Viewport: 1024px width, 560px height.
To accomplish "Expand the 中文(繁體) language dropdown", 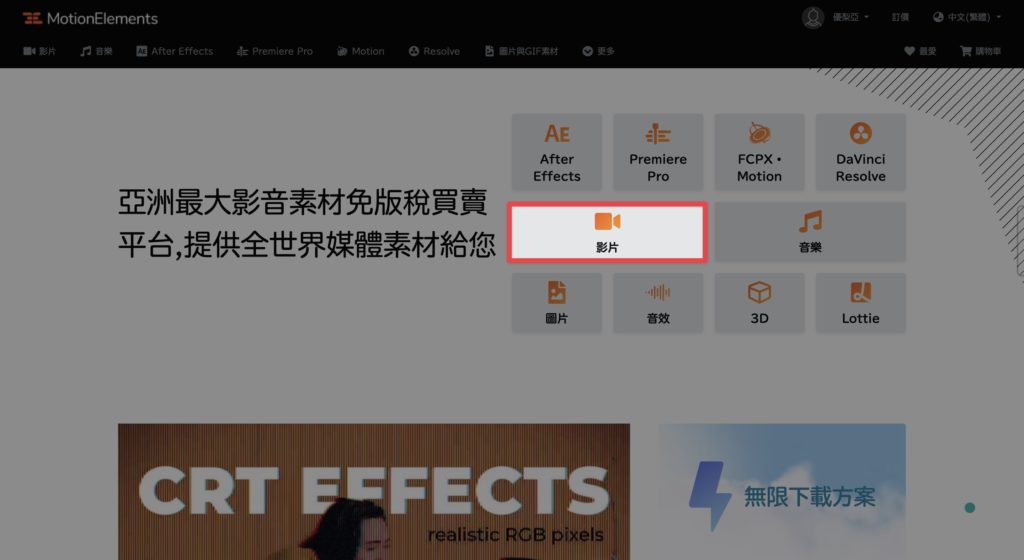I will (x=967, y=18).
